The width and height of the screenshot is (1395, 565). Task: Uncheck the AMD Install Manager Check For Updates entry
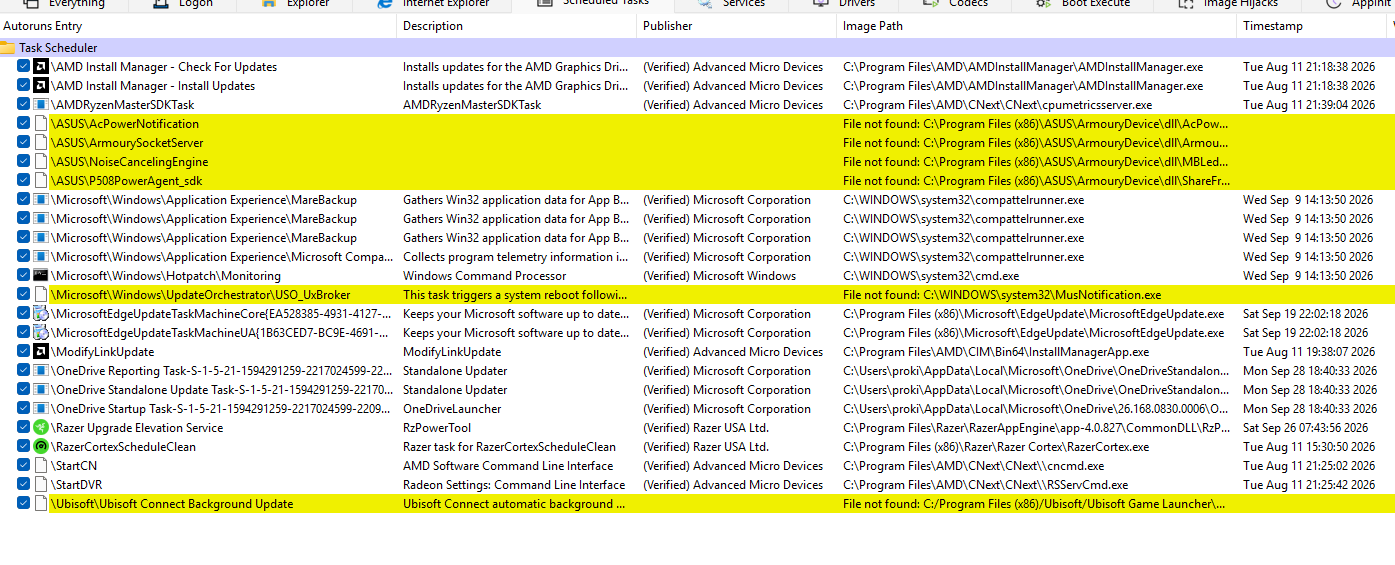pos(24,67)
